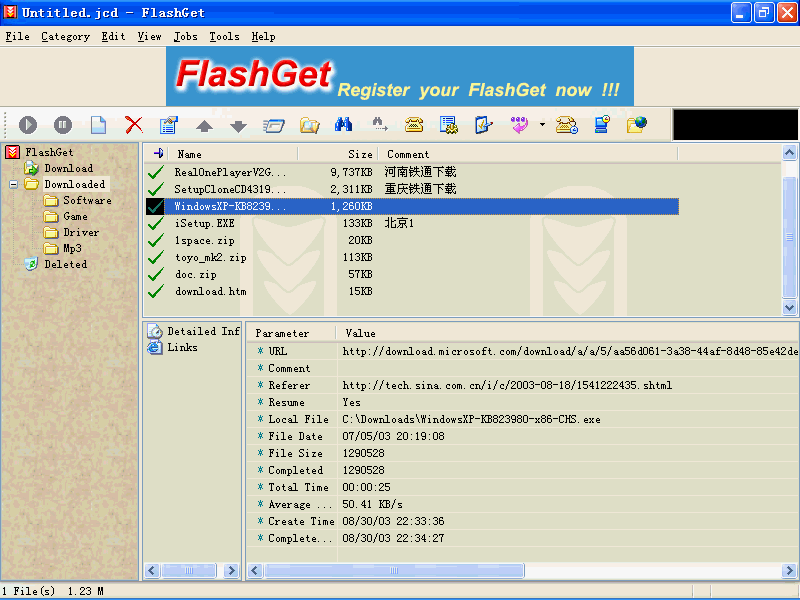Click the Open Folder toolbar icon
Screen dimensions: 800x600
coord(309,125)
